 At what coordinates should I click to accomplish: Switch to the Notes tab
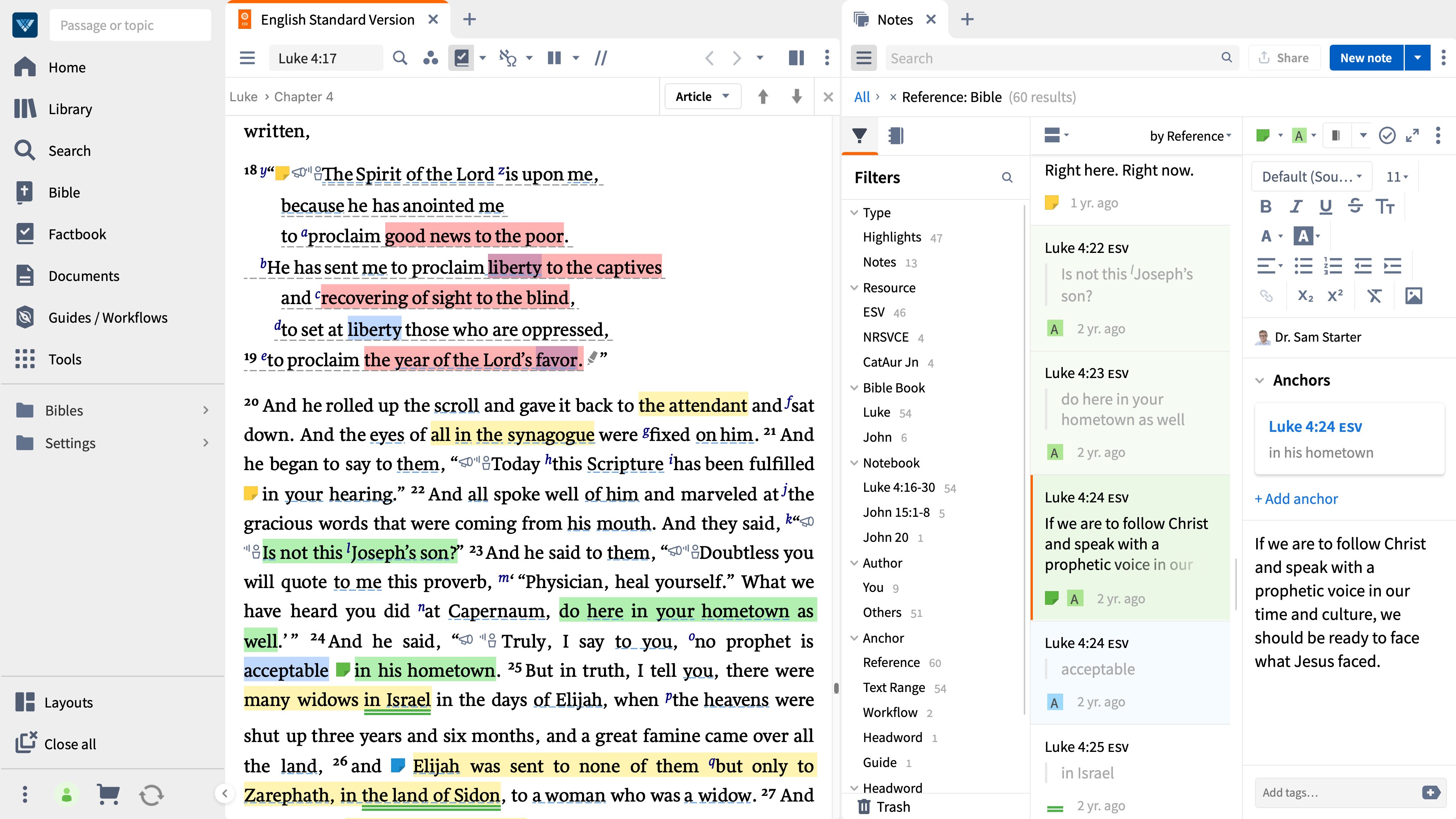coord(895,20)
